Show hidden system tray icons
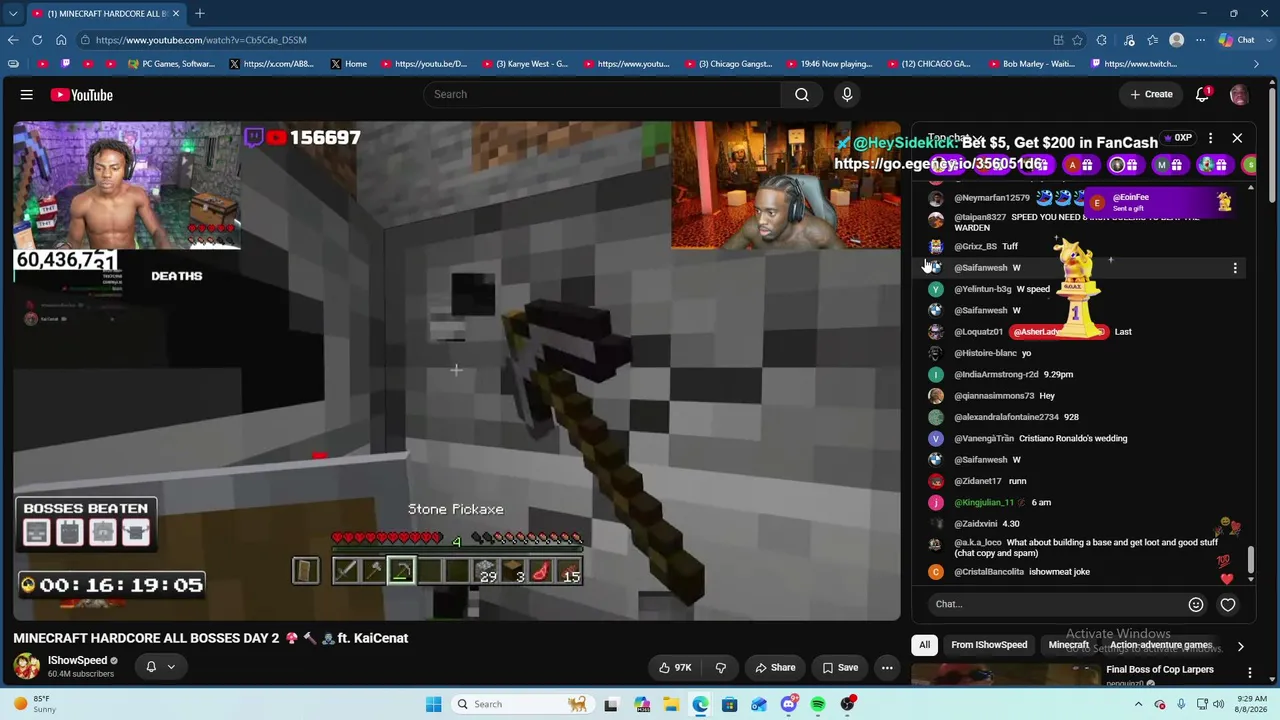The image size is (1280, 720). point(1138,704)
